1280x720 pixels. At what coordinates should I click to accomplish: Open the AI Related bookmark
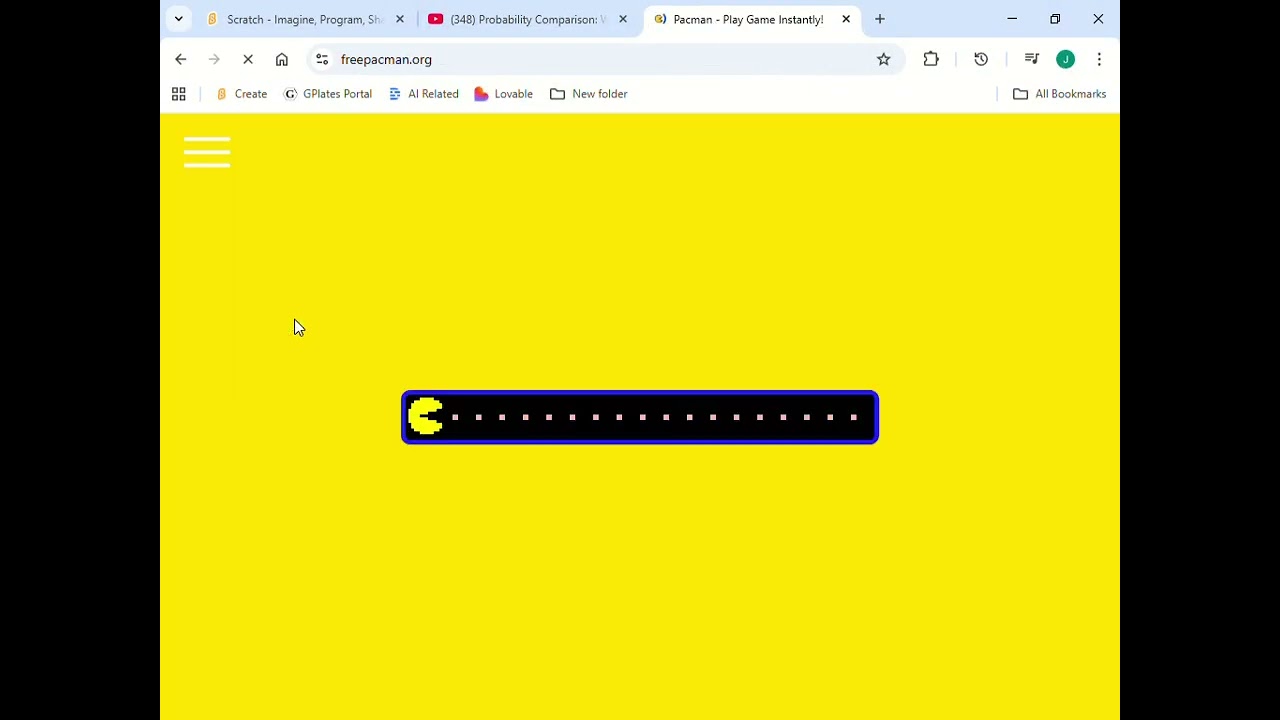click(x=424, y=94)
